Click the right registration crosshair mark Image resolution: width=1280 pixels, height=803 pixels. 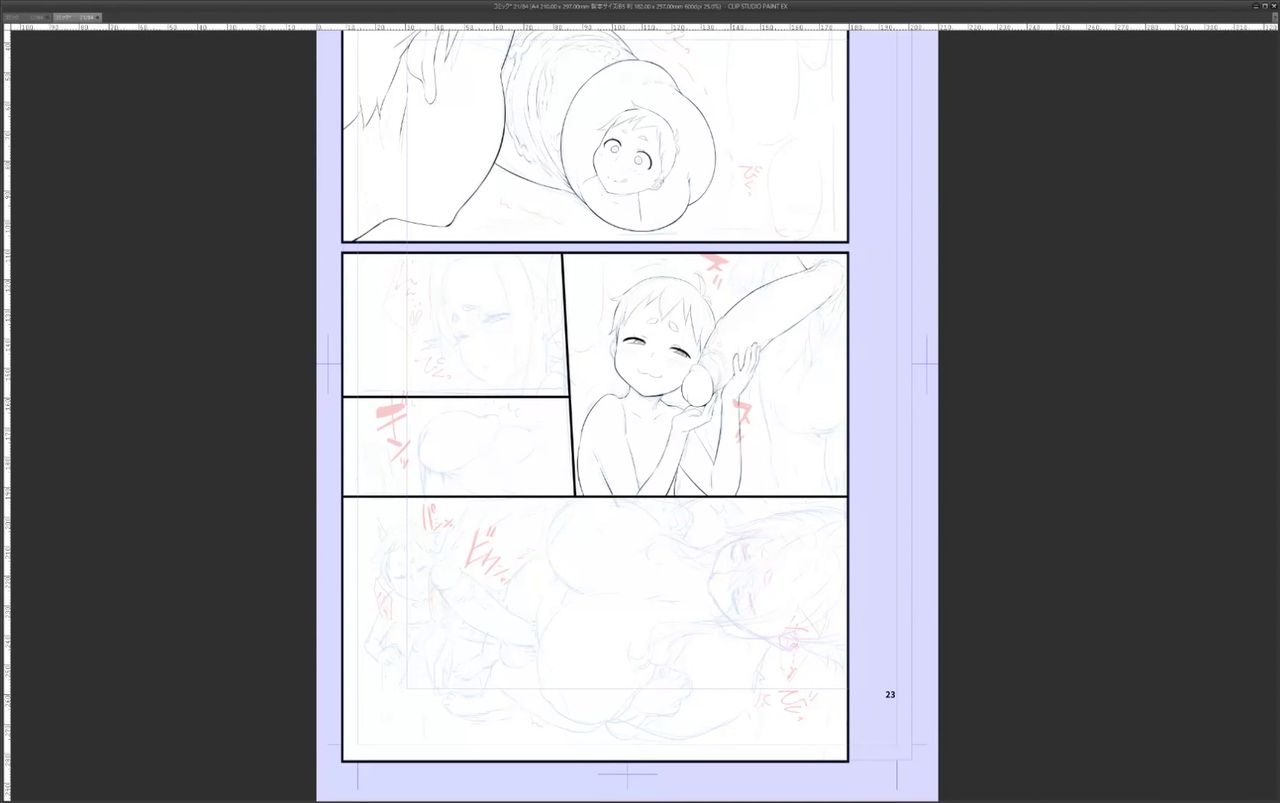[926, 364]
